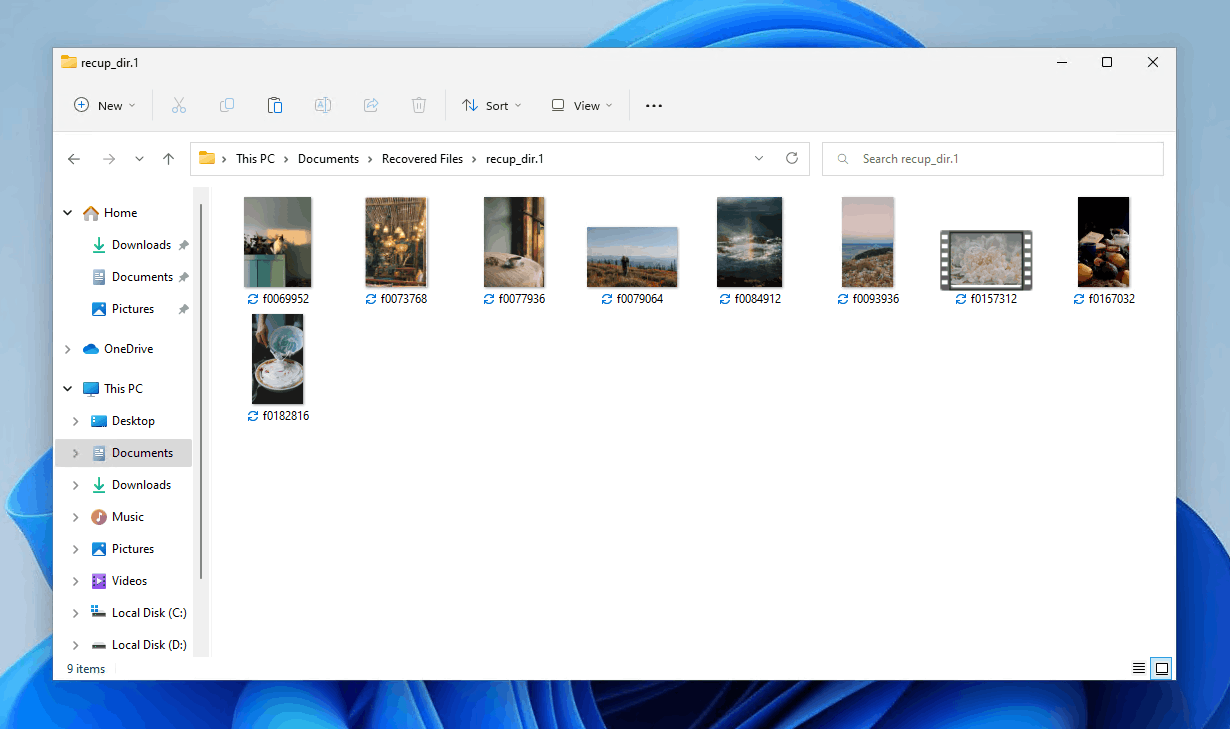
Task: Click the Delete trash bin icon
Action: [x=419, y=105]
